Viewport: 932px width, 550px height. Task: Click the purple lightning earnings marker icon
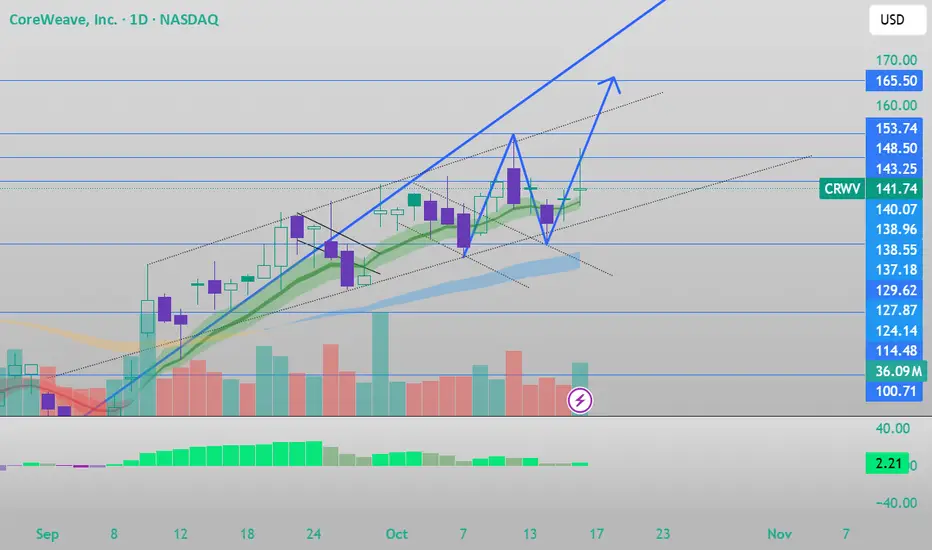pyautogui.click(x=580, y=400)
